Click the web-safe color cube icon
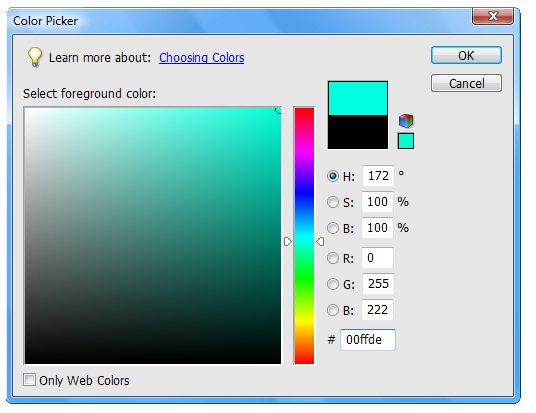The height and width of the screenshot is (413, 536). click(x=406, y=121)
